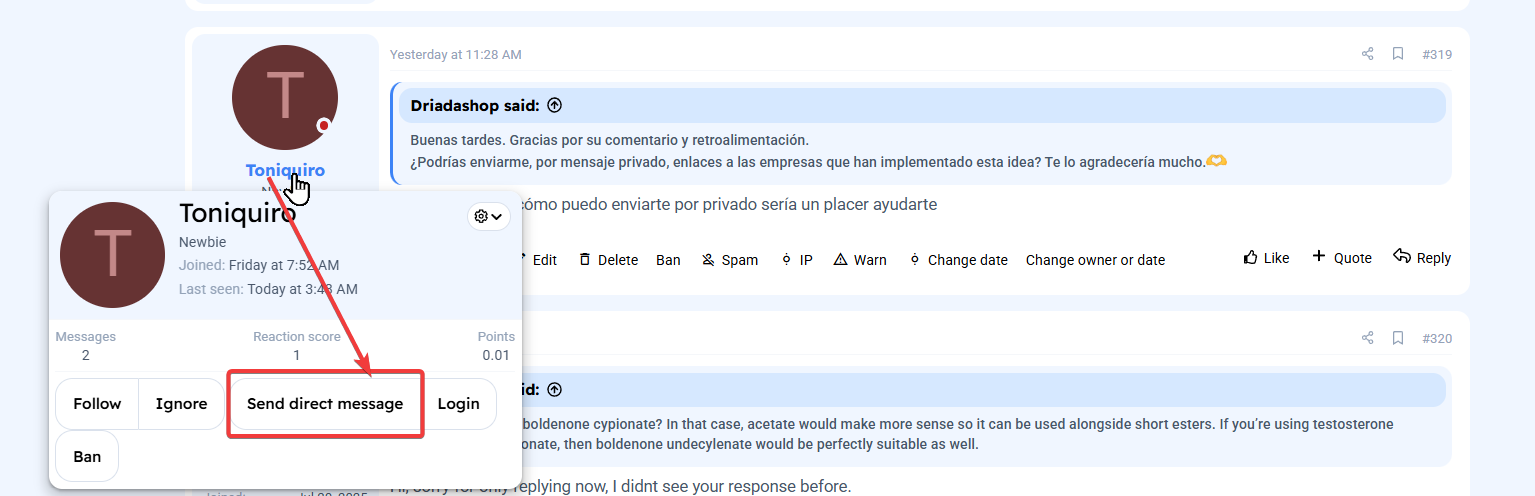Bookmark post #319
Screen dimensions: 1535x496
1398,54
